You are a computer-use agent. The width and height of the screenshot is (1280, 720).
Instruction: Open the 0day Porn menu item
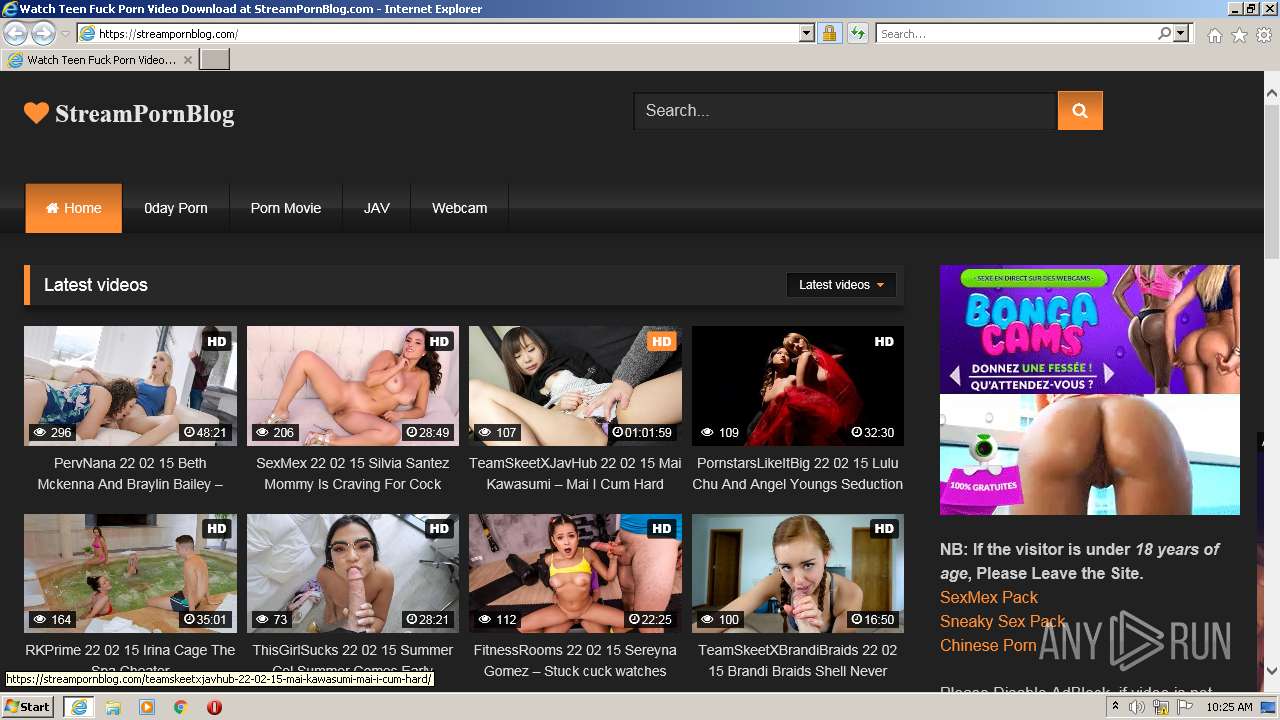[176, 208]
